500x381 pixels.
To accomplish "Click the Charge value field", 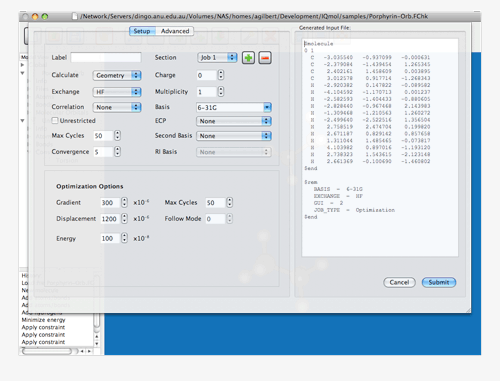I will 207,75.
